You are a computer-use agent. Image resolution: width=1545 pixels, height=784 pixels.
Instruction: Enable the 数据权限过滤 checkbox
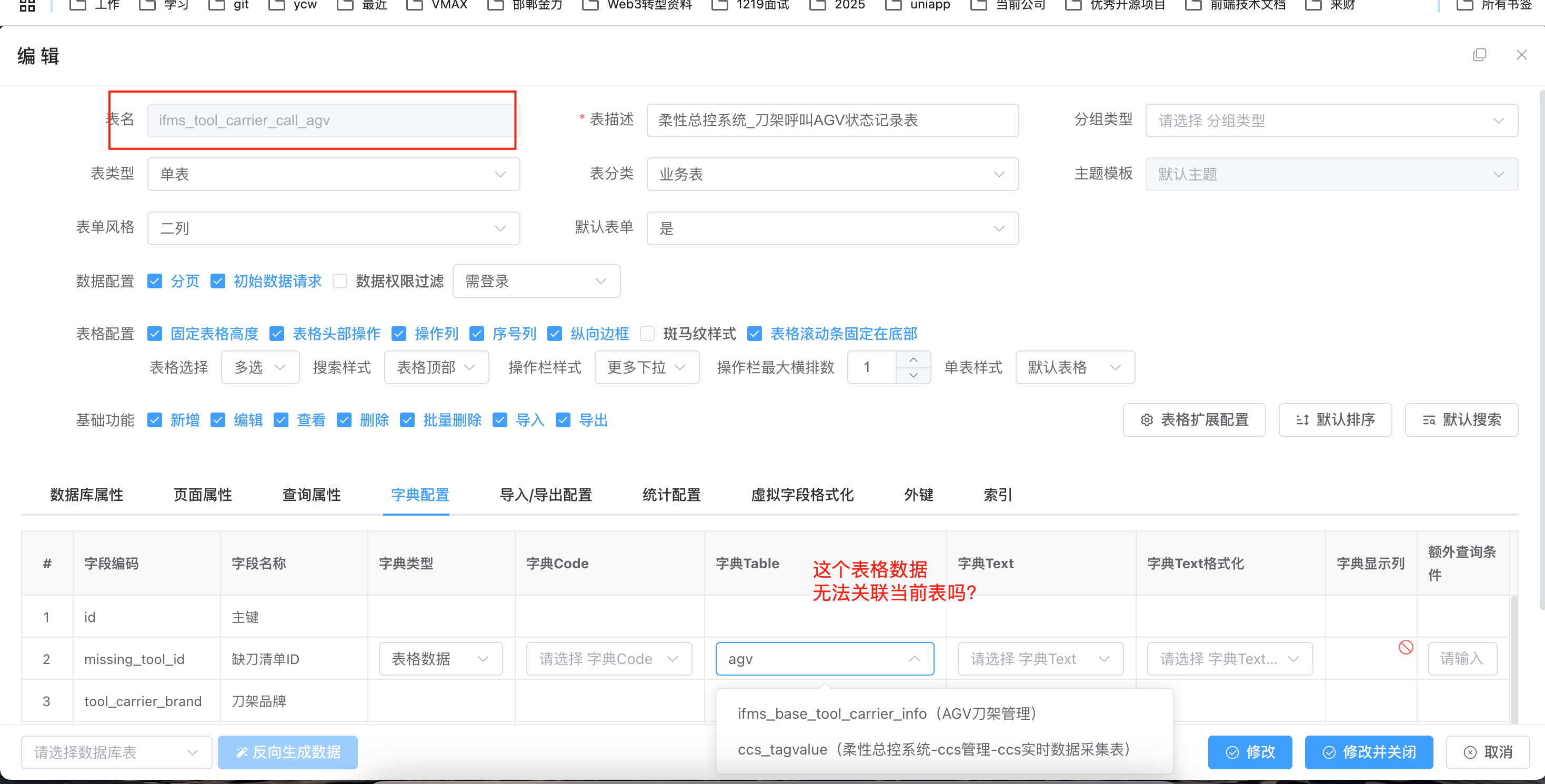(x=340, y=282)
